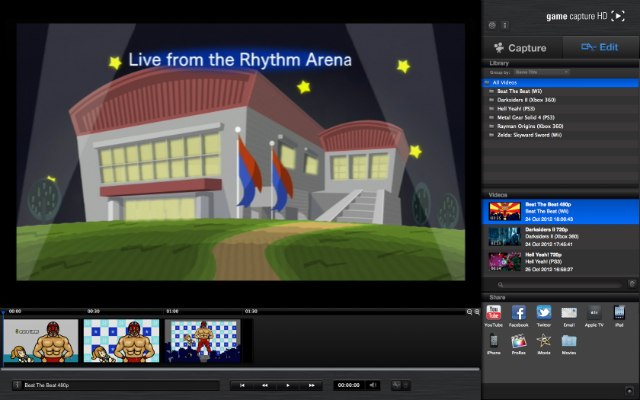Zoom in the timeline
The height and width of the screenshot is (400, 640).
[x=477, y=312]
